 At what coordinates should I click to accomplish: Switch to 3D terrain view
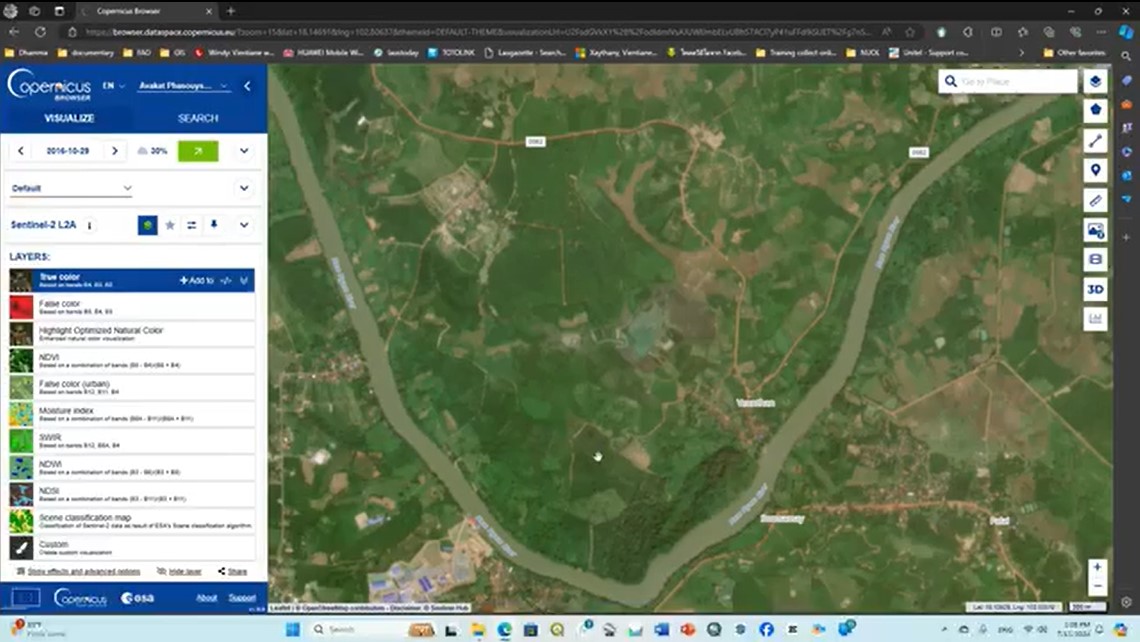[x=1095, y=289]
